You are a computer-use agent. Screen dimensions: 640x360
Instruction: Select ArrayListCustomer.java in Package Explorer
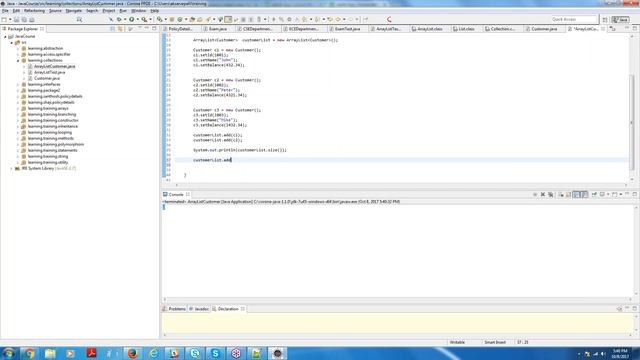pyautogui.click(x=55, y=67)
